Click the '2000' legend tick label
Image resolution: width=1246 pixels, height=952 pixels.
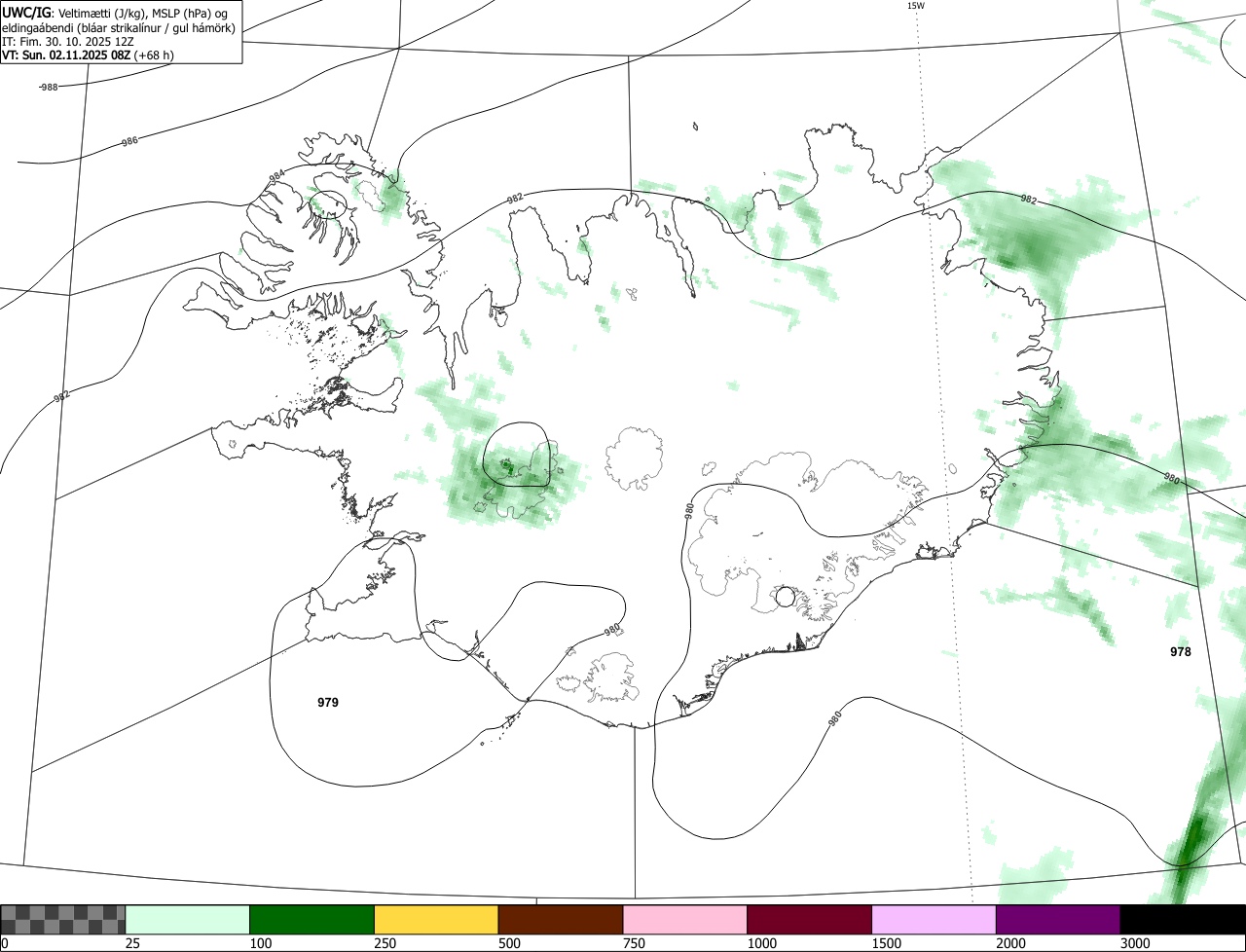click(x=1011, y=943)
